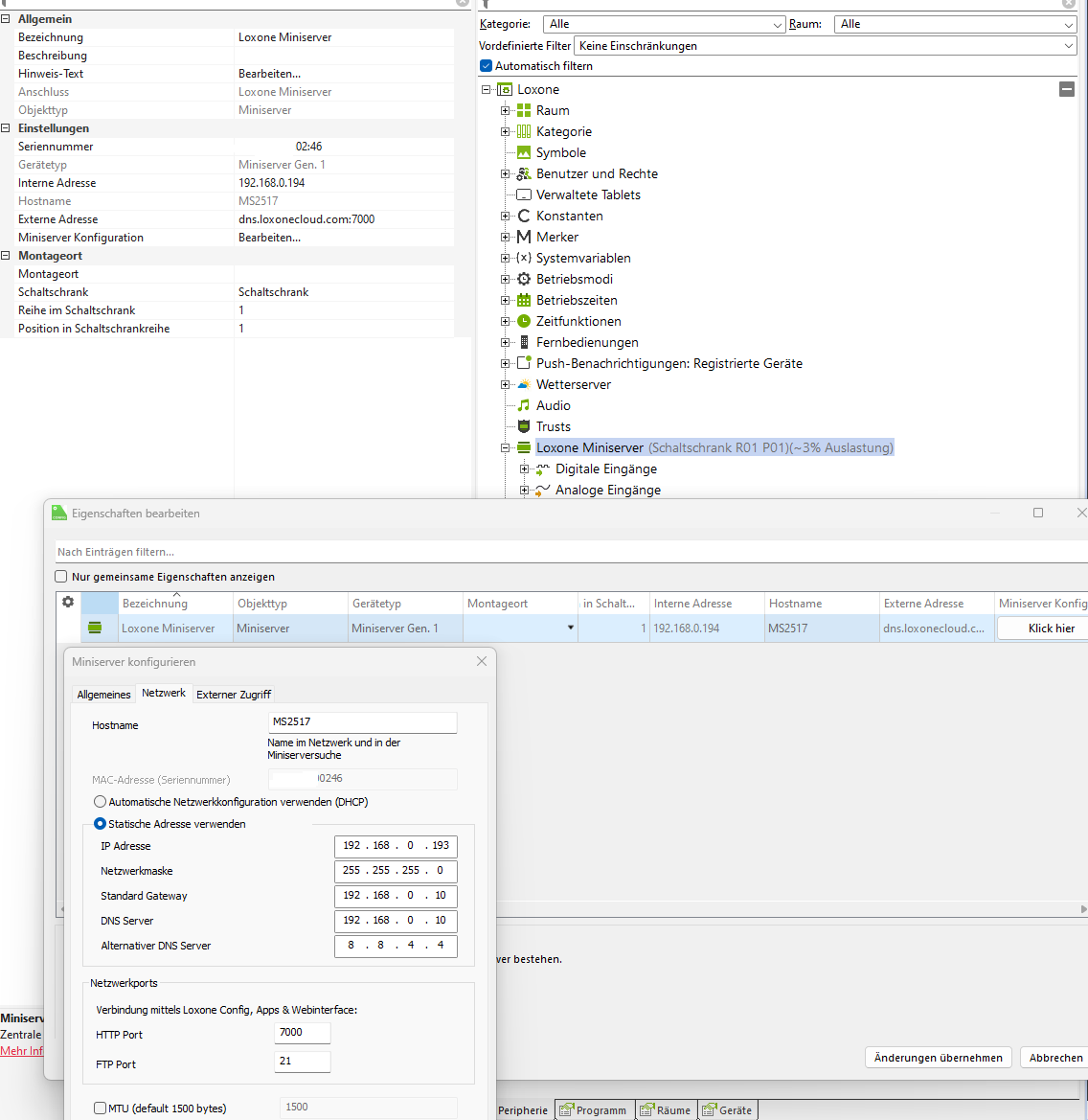Click the Merker M icon

pyautogui.click(x=524, y=238)
